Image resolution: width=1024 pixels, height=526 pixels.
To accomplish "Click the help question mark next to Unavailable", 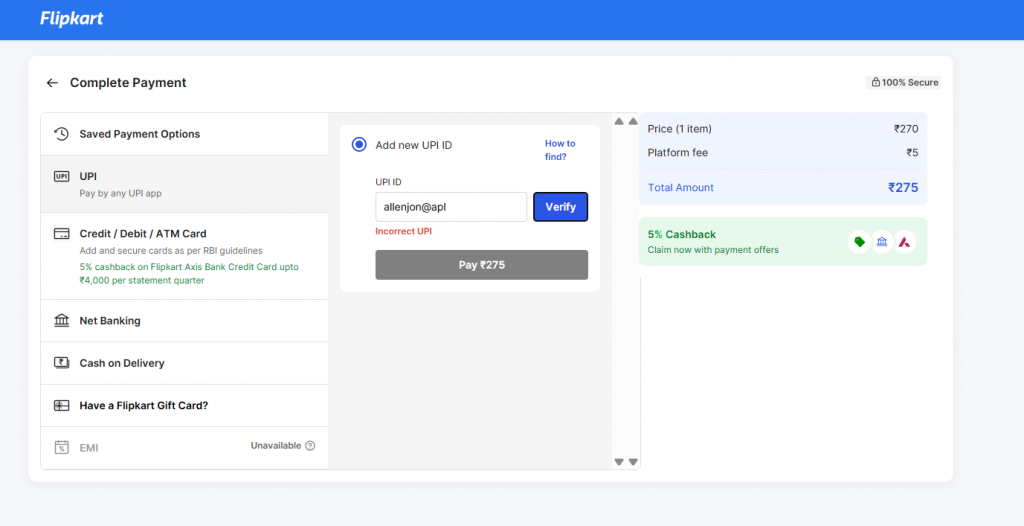I will (310, 446).
